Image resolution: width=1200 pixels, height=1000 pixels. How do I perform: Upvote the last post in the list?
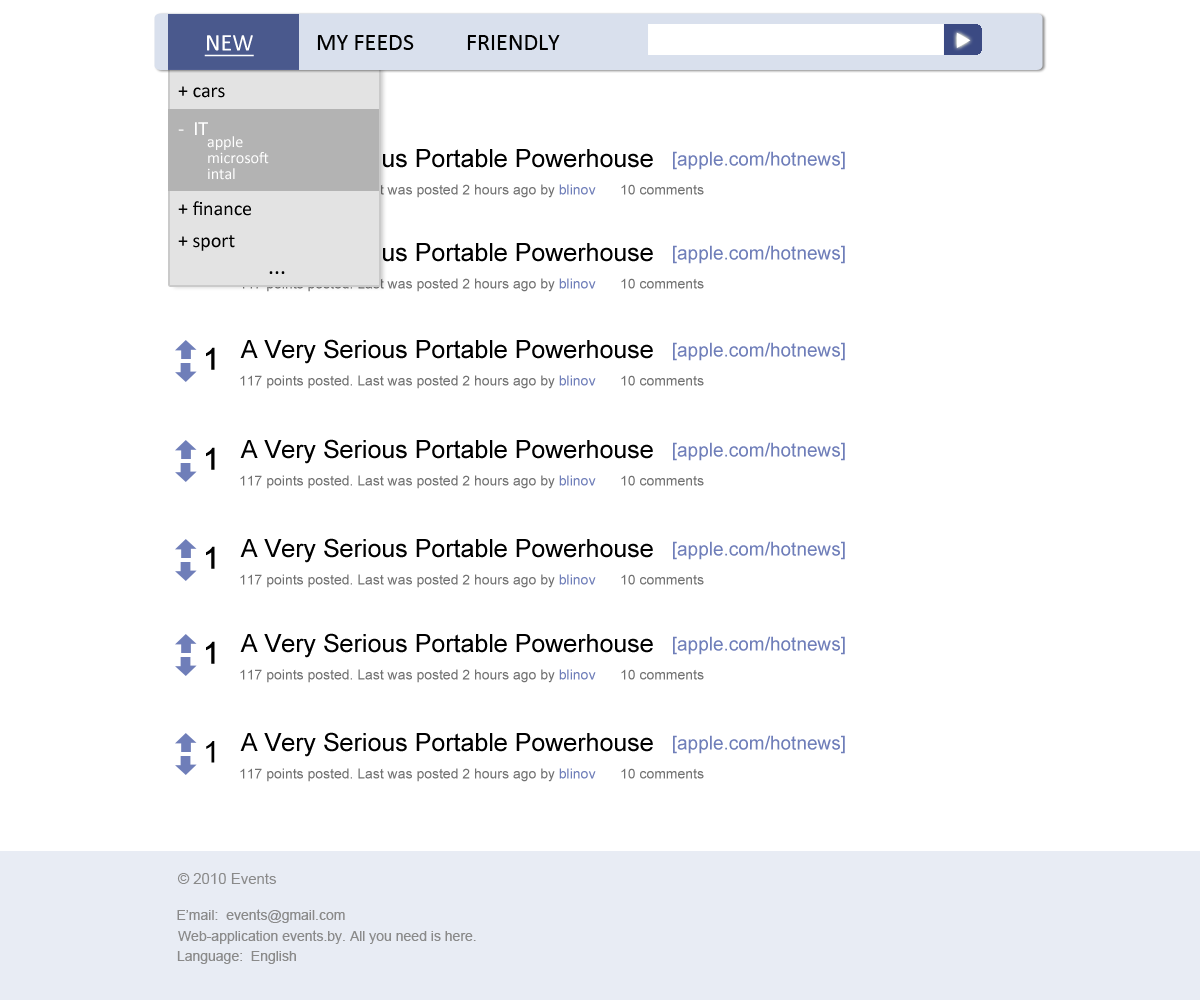coord(186,743)
